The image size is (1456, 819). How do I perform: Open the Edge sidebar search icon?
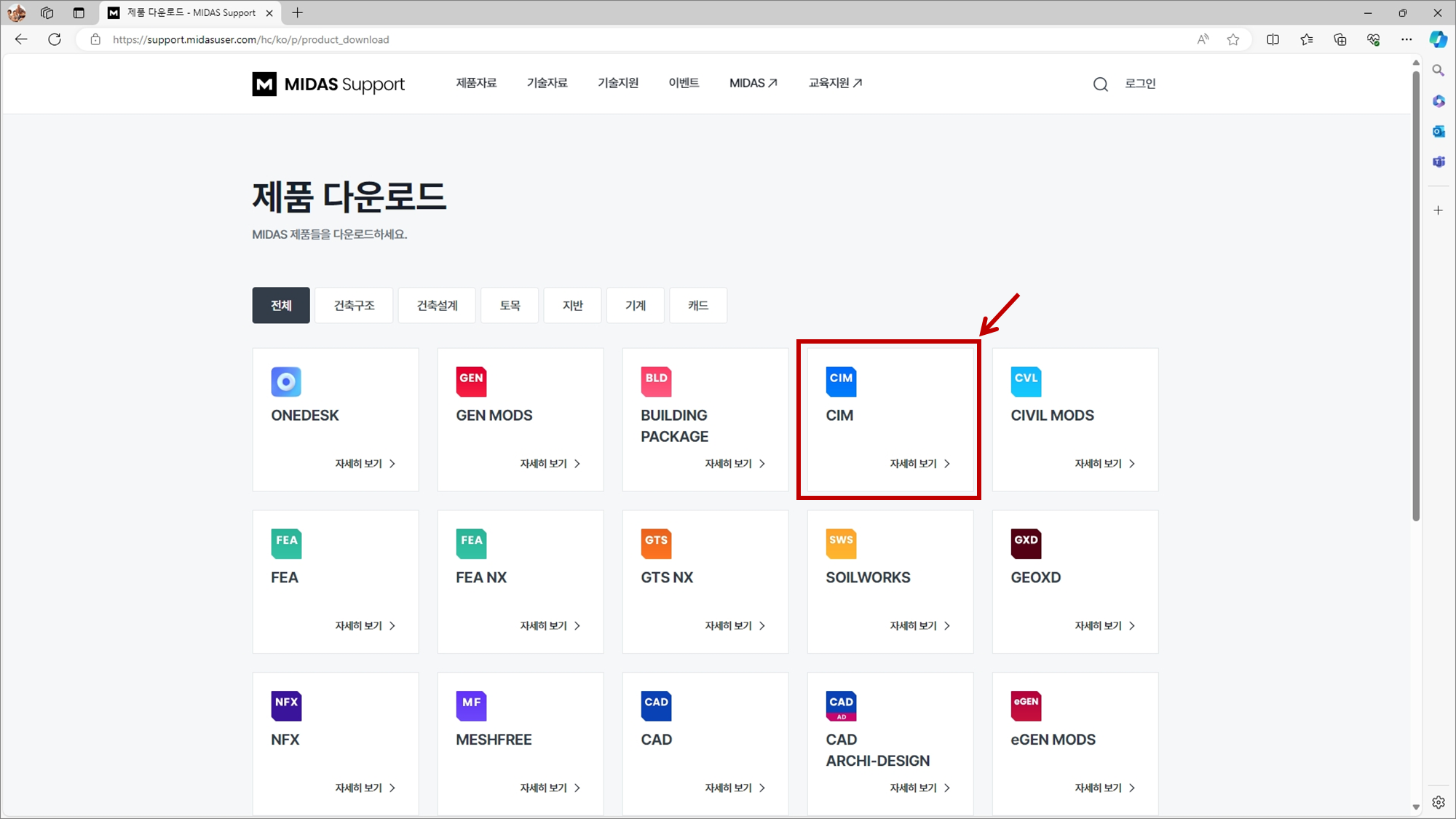pyautogui.click(x=1439, y=71)
